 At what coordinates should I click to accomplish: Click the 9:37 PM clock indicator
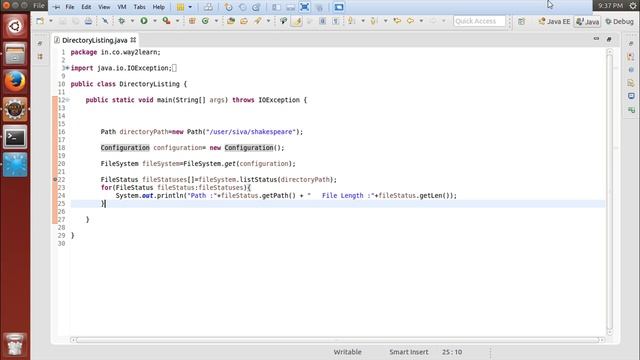[611, 6]
